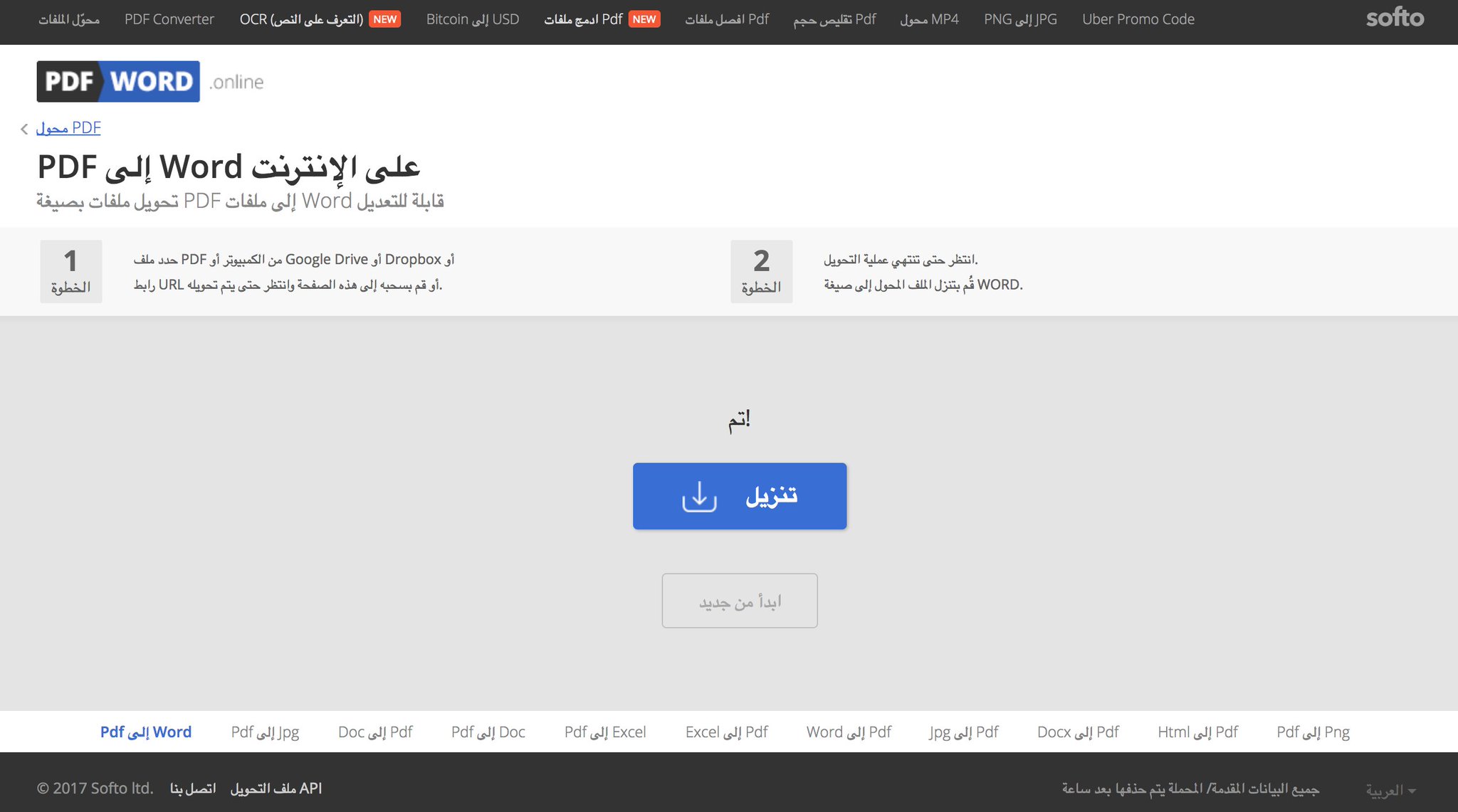Click the PDF WORD logo

coord(118,82)
